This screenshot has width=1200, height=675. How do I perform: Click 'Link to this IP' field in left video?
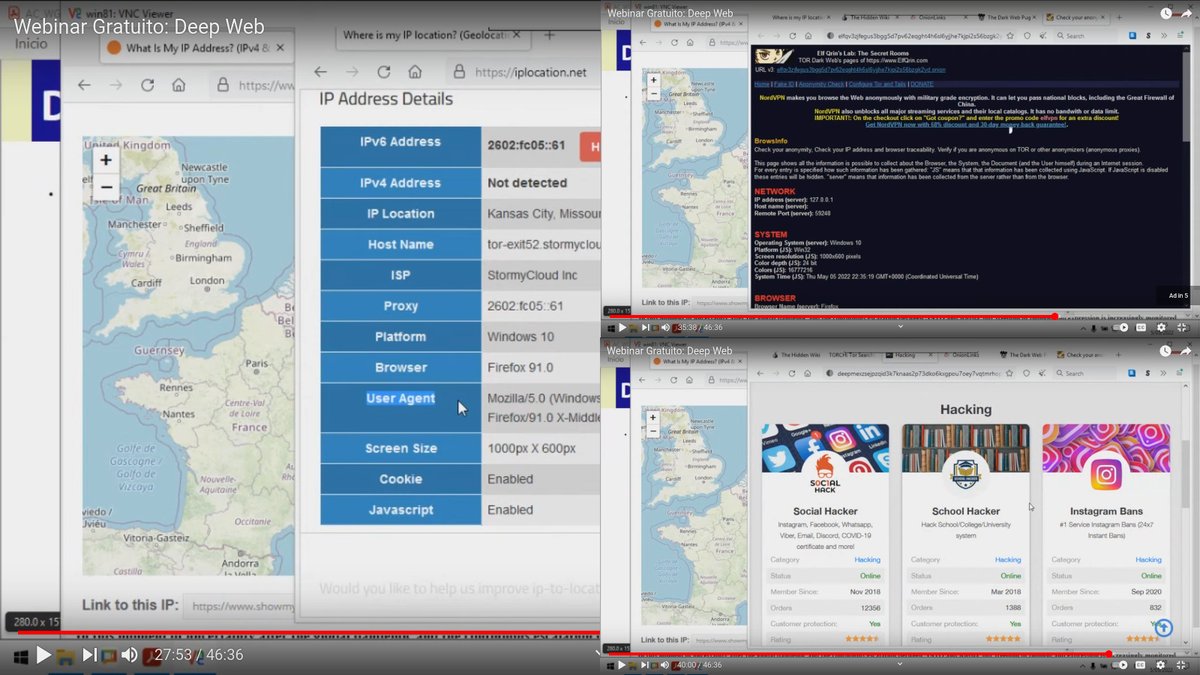(238, 606)
